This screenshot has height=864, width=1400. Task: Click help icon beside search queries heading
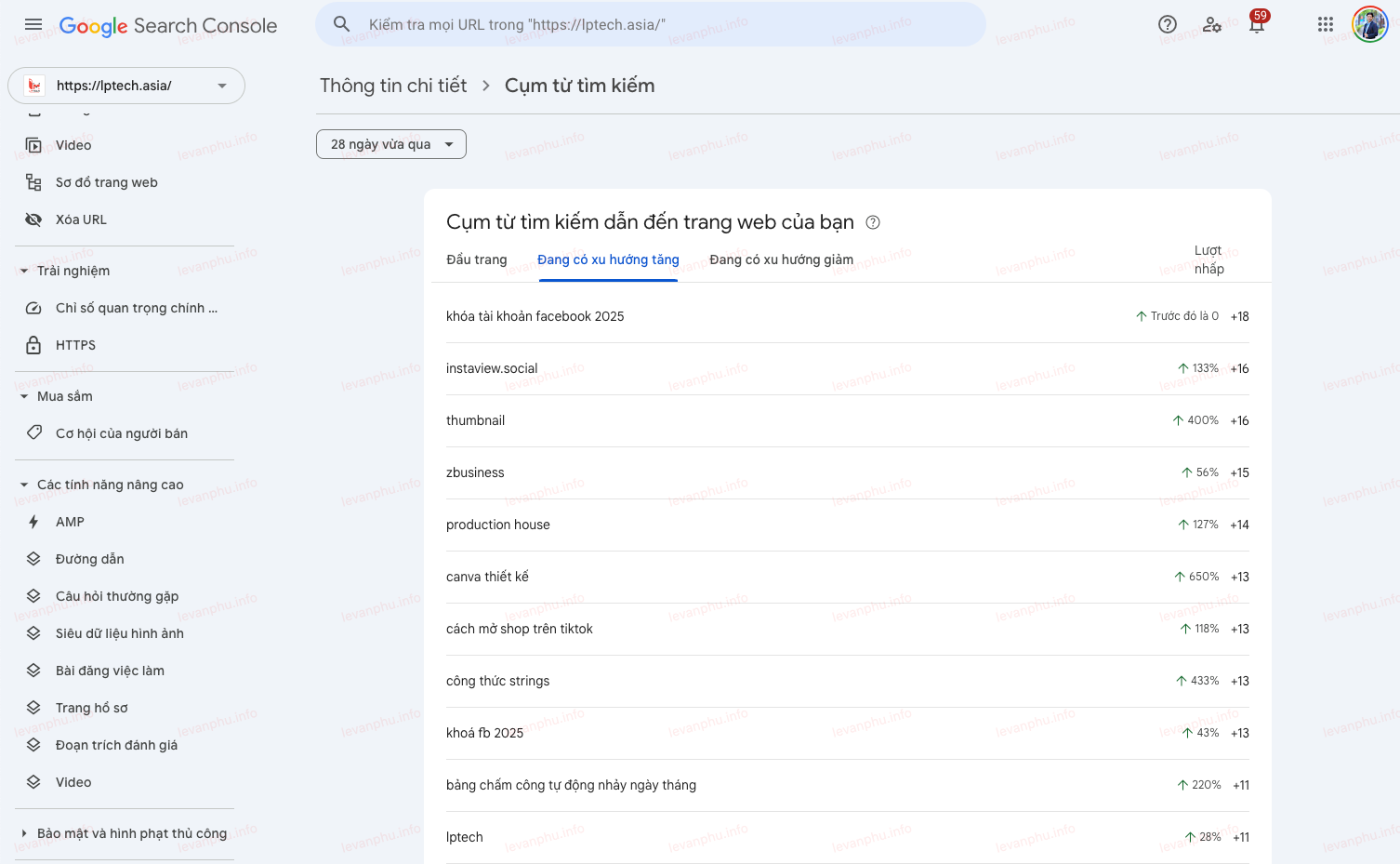pos(873,222)
